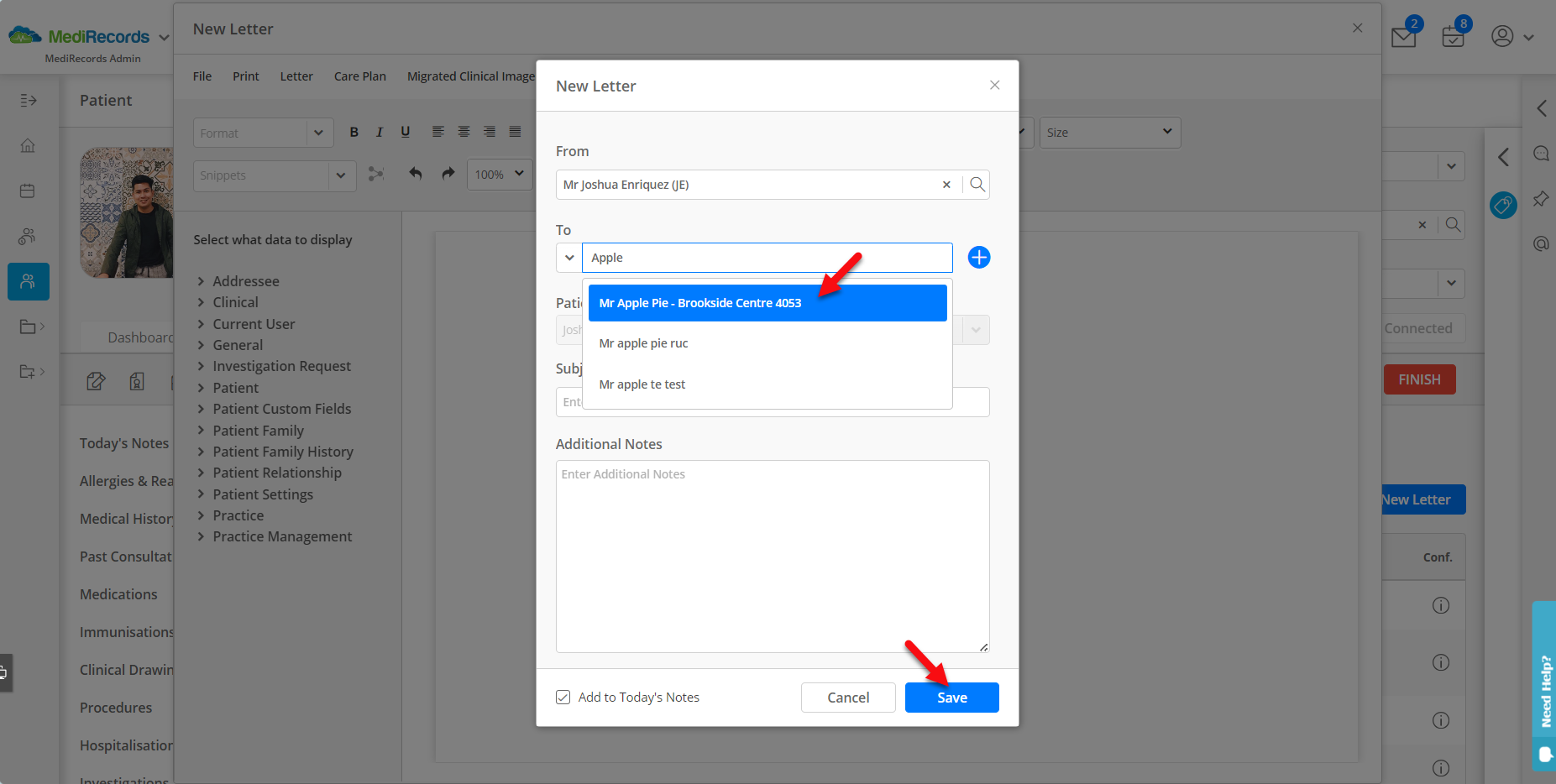Open the To type dropdown arrow
The width and height of the screenshot is (1556, 784).
(569, 258)
